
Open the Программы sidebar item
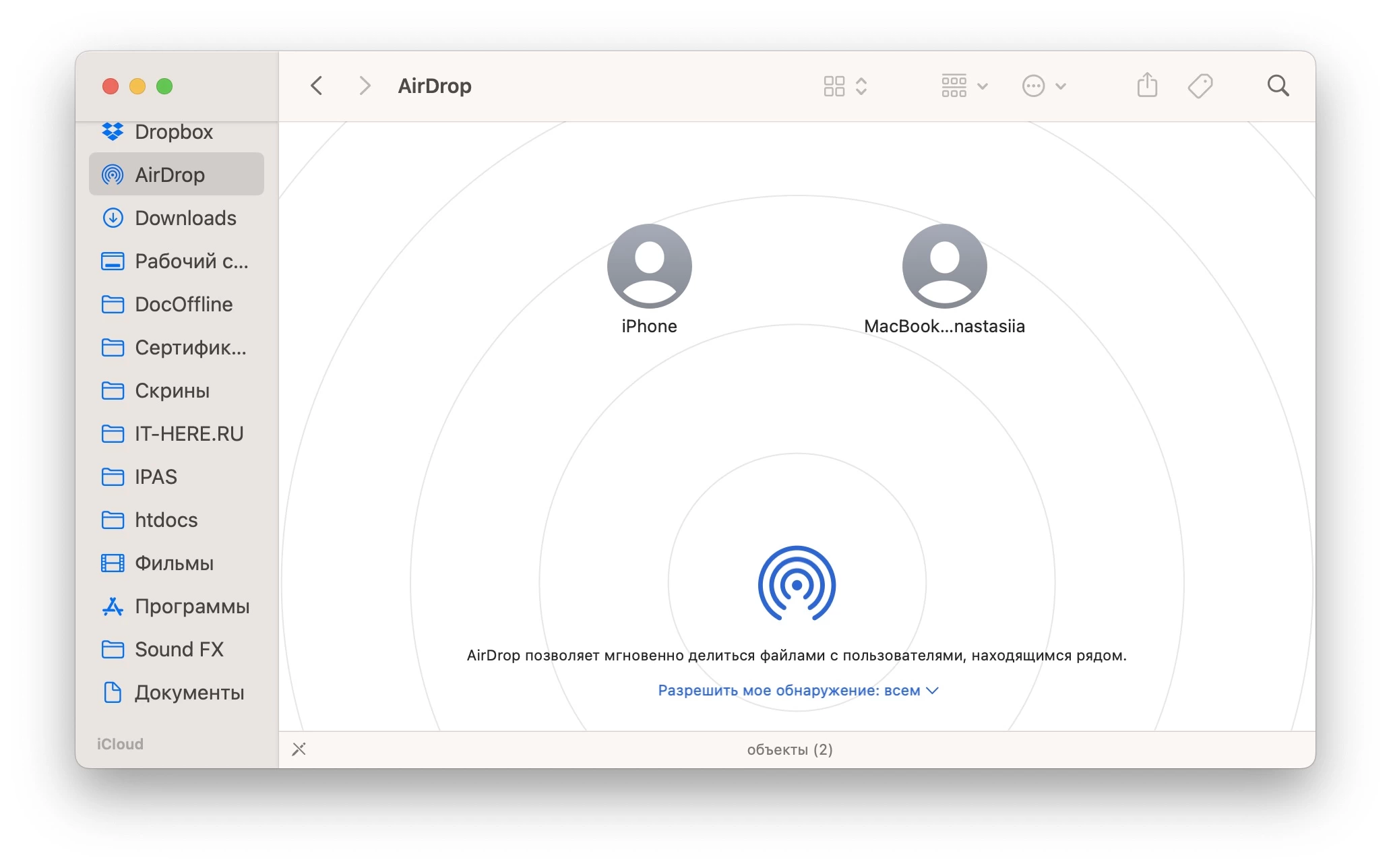tap(192, 606)
